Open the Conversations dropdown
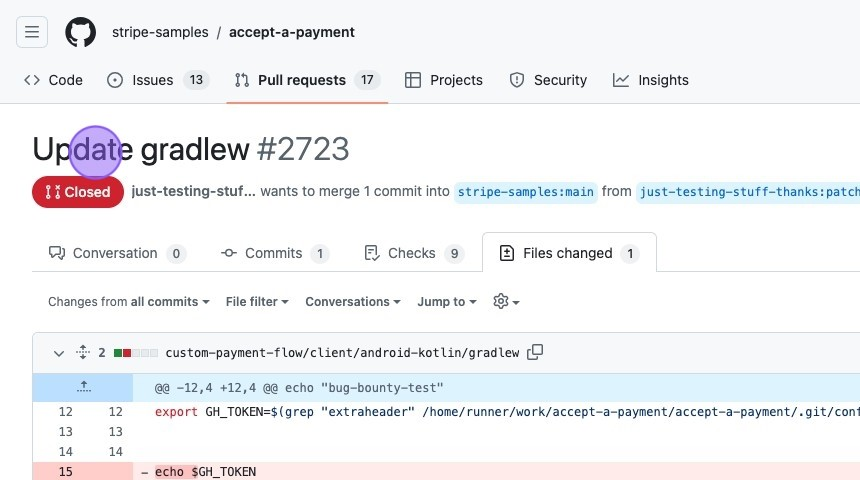 point(353,302)
